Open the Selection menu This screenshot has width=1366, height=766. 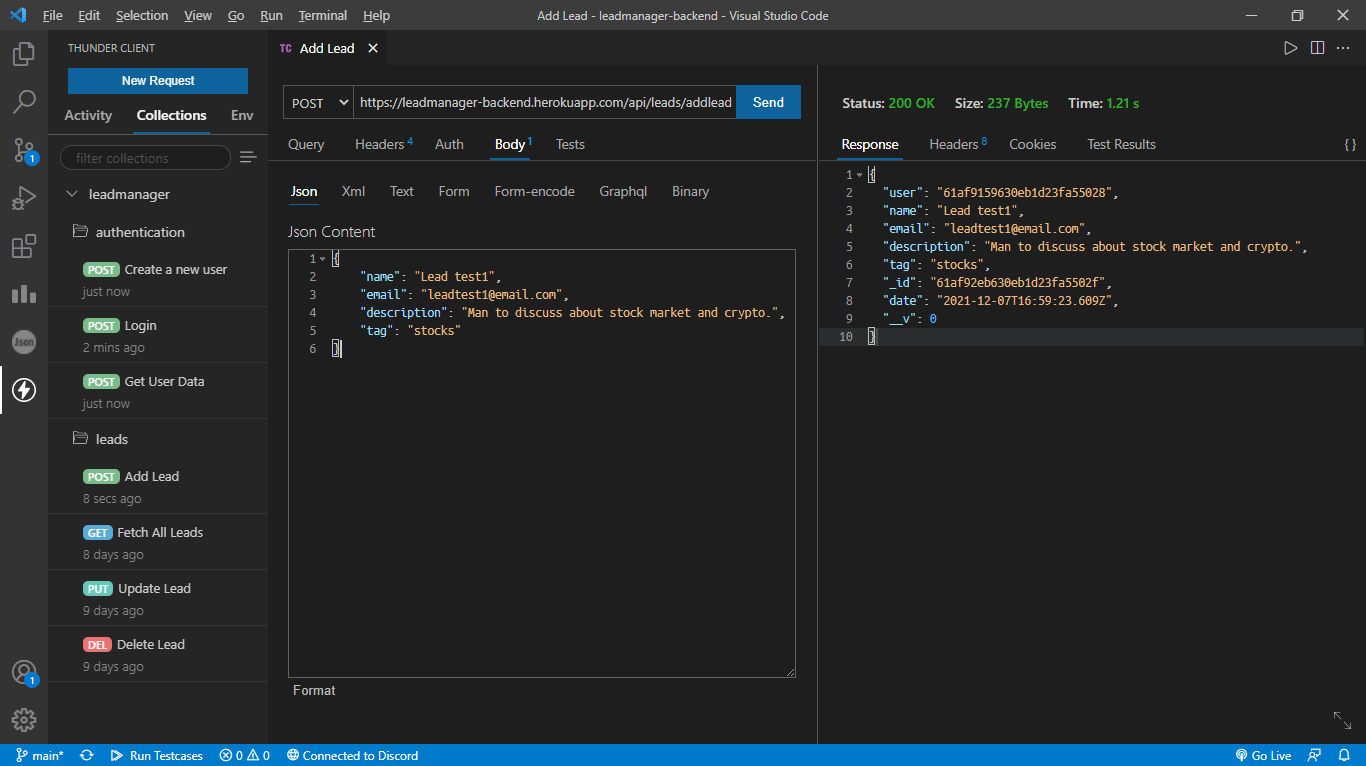pos(142,16)
